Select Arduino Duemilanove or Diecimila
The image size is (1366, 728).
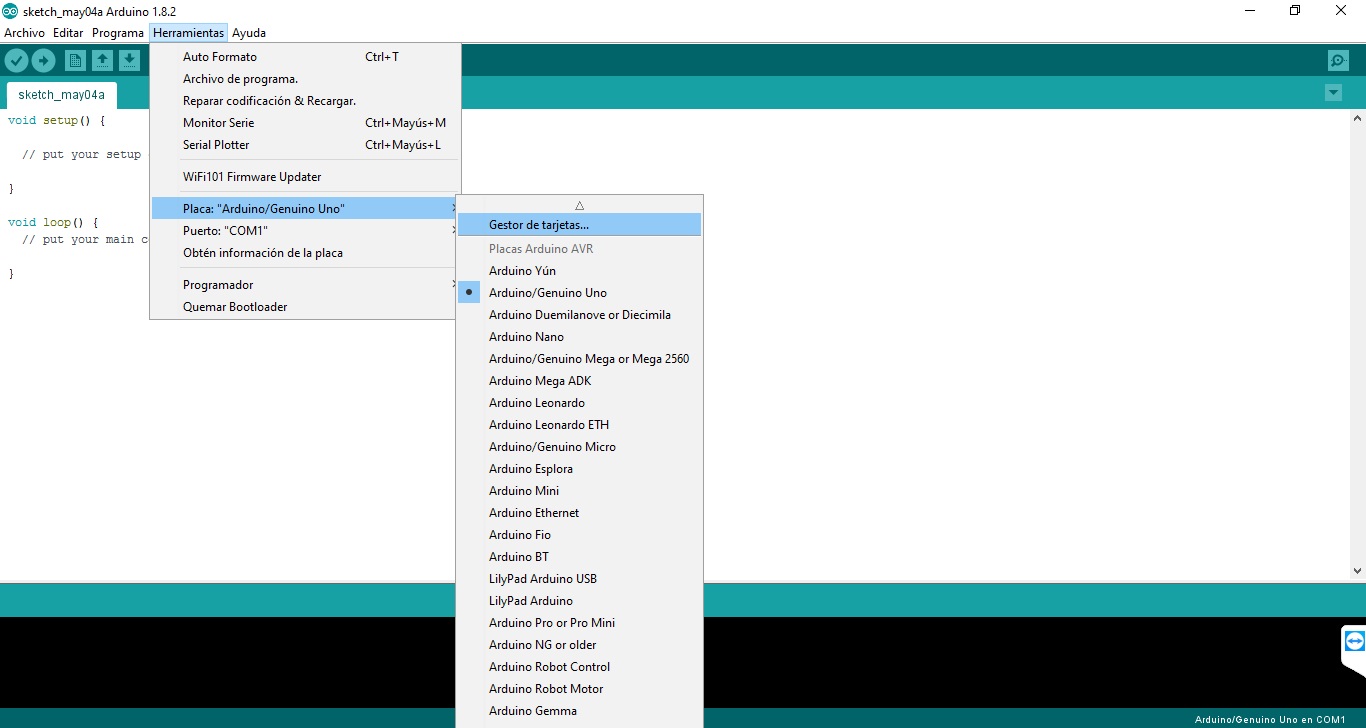click(x=580, y=315)
